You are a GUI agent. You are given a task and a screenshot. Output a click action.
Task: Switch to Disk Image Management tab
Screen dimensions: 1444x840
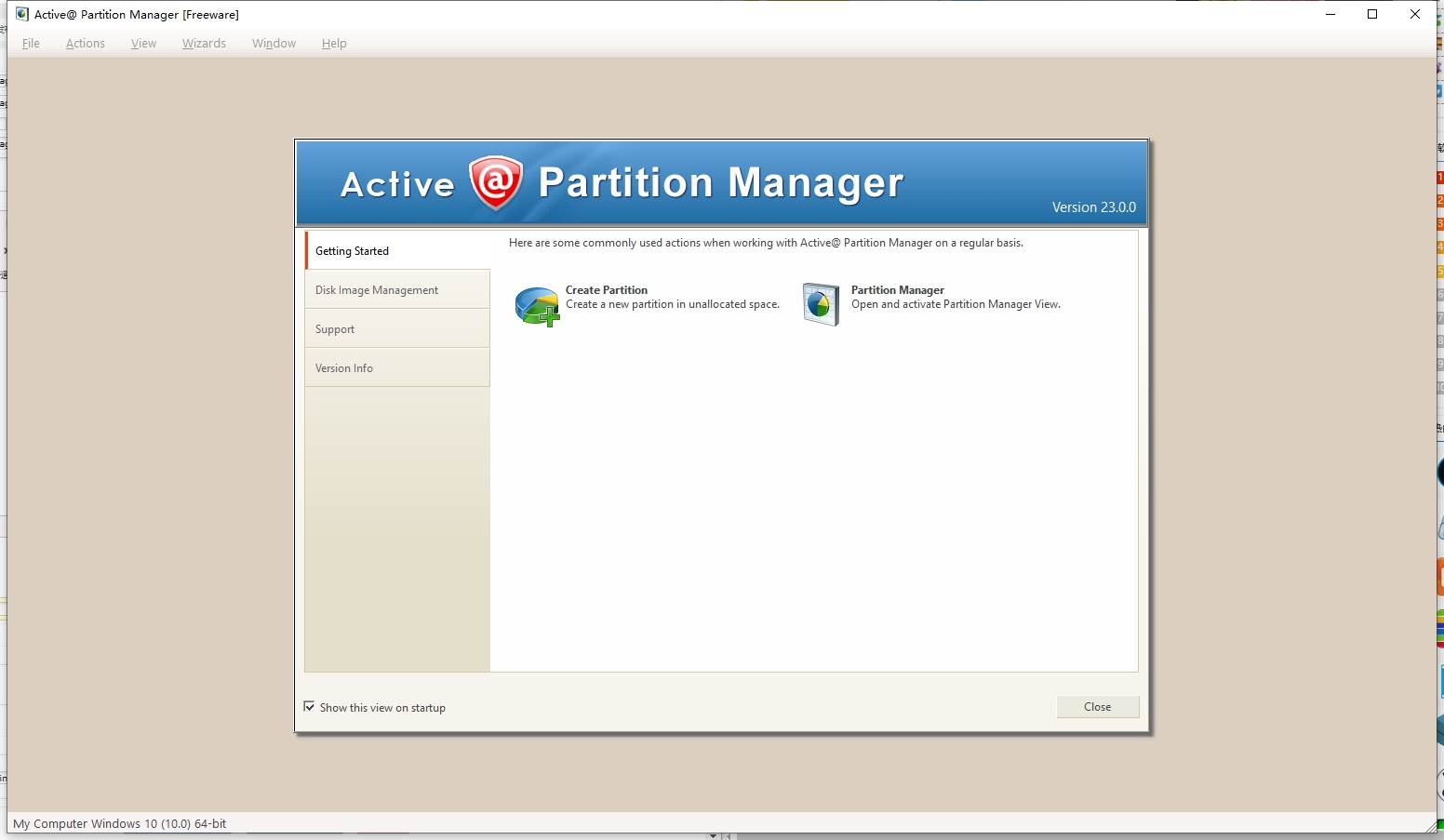397,290
